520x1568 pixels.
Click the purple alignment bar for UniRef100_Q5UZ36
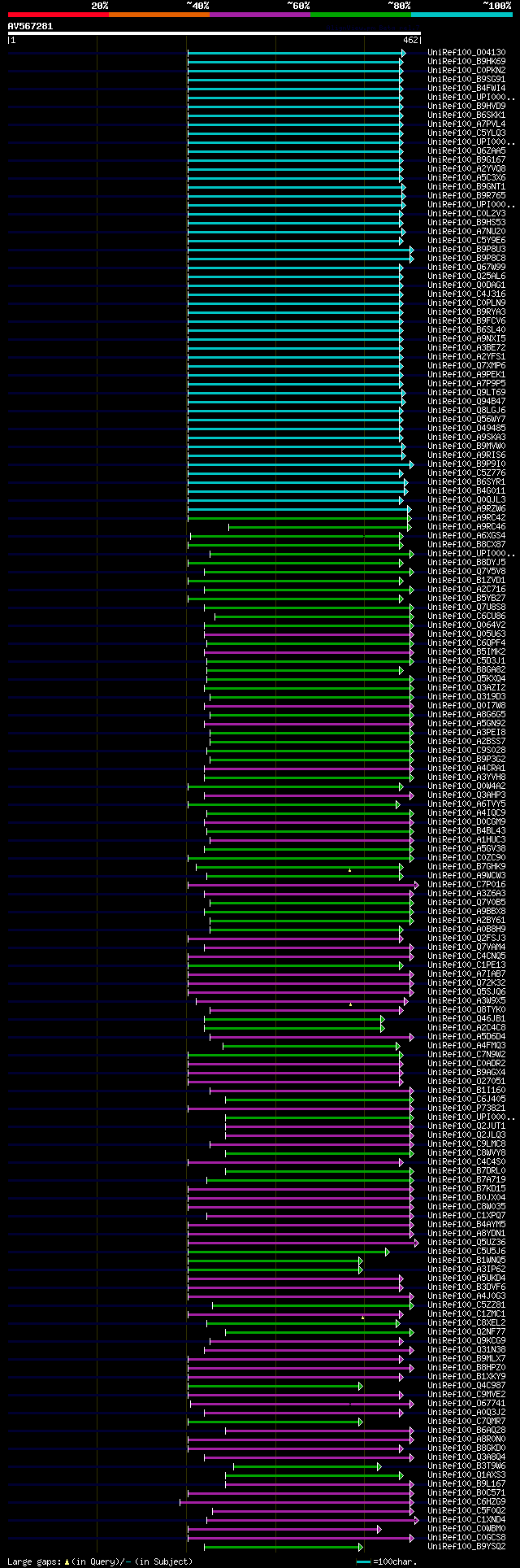pos(303,1243)
